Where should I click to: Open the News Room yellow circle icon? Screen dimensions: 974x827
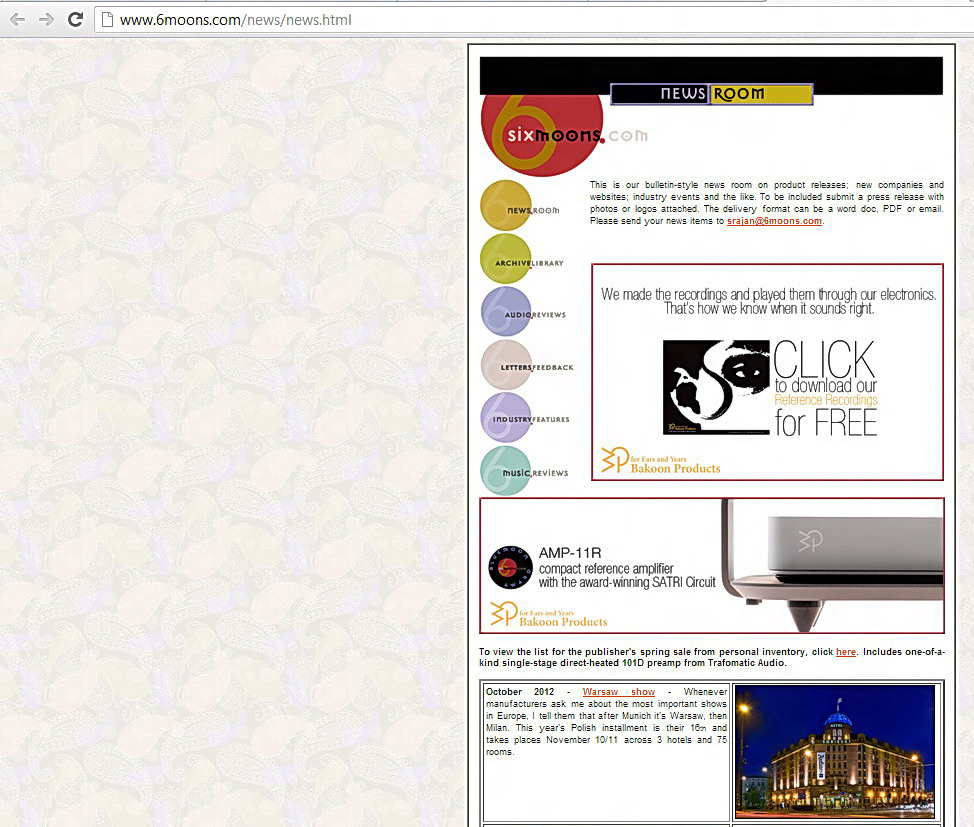(x=506, y=207)
